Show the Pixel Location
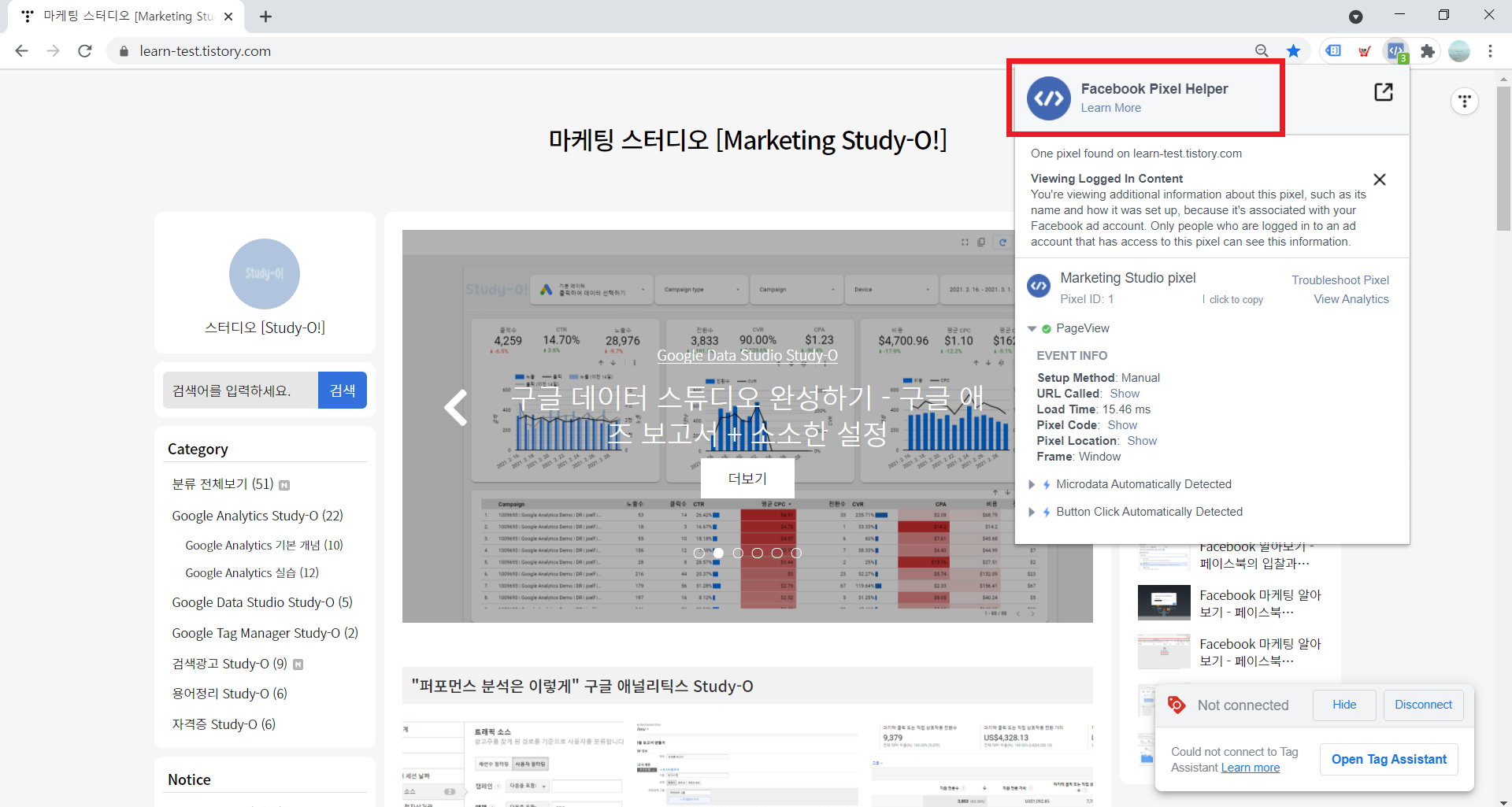Screen dimensions: 1512x807 click(1142, 441)
